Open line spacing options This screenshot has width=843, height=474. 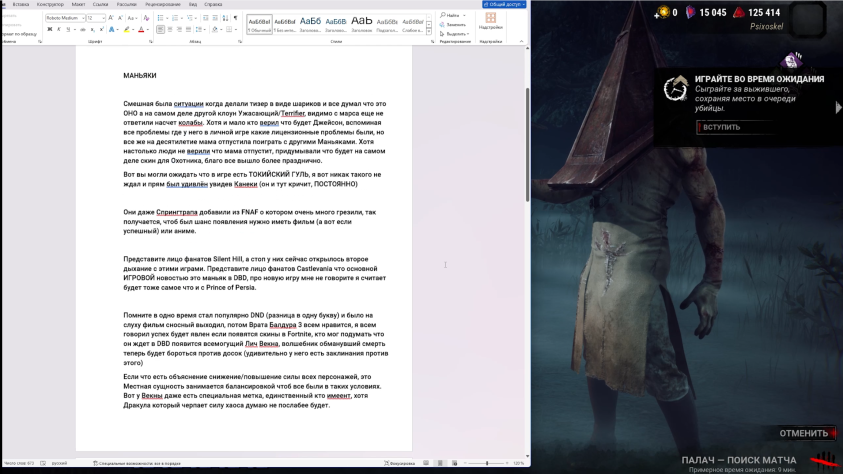tap(198, 29)
